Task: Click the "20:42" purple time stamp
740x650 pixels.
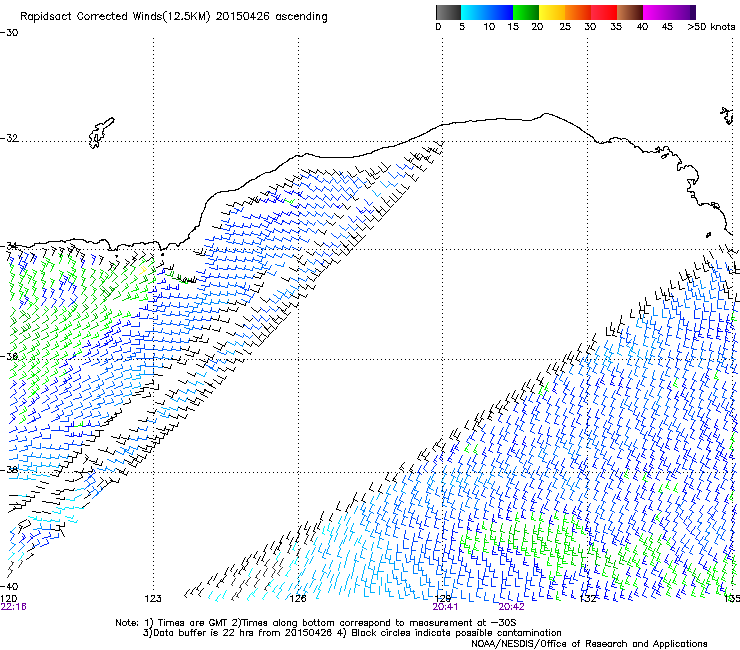Action: [x=512, y=607]
